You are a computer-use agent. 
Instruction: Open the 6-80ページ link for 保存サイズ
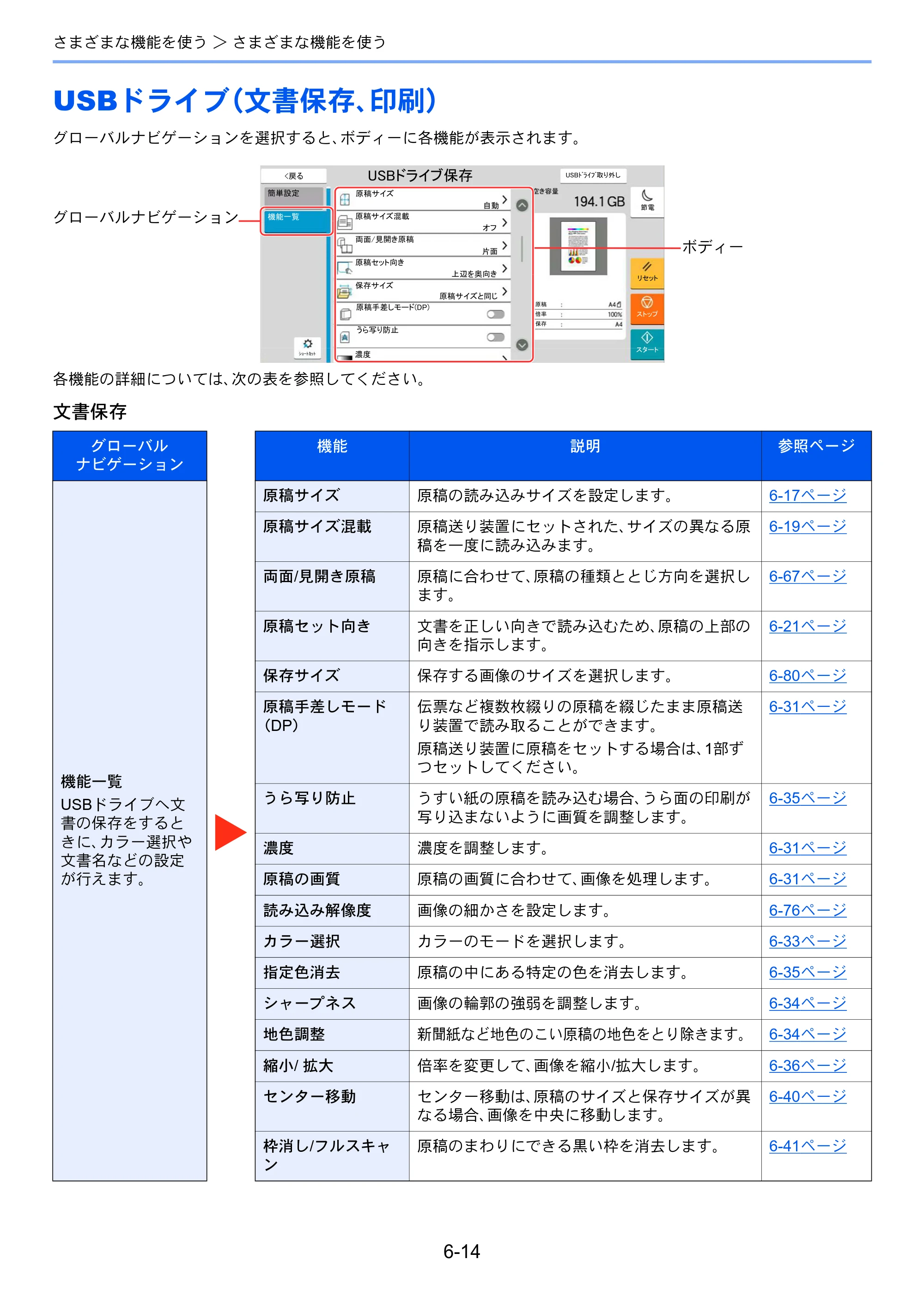tap(807, 675)
